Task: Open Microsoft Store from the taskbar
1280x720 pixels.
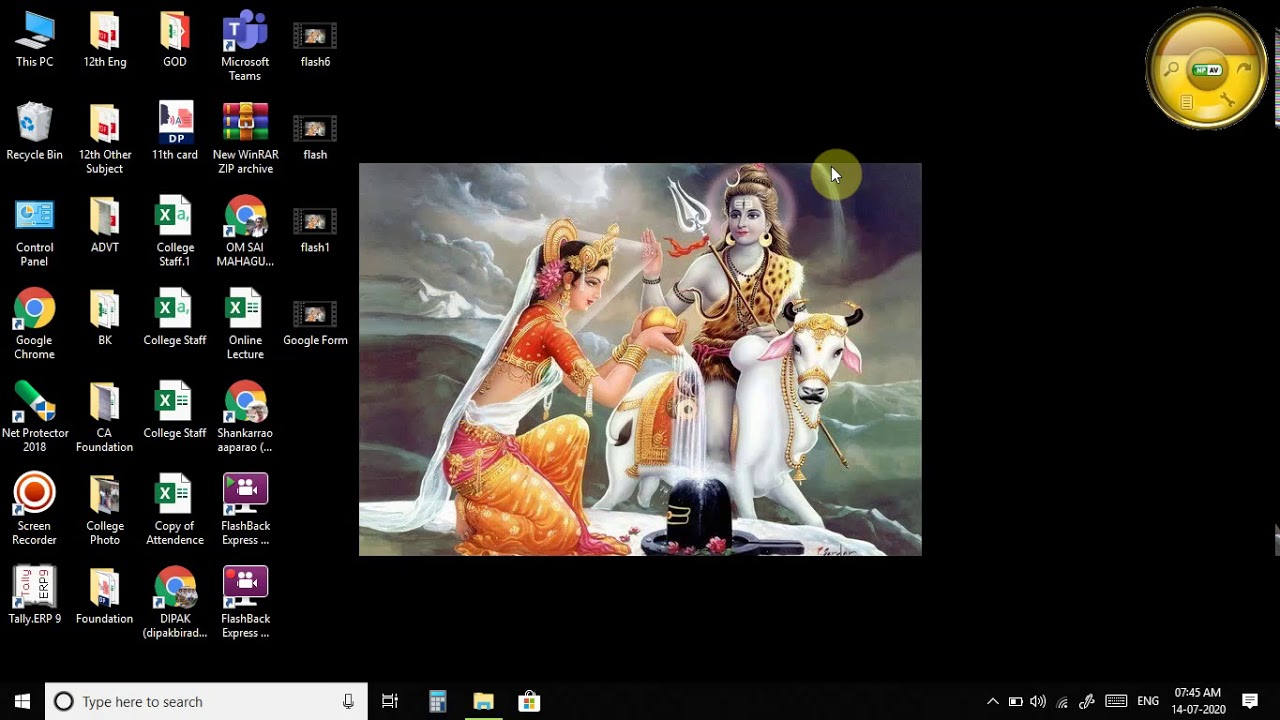Action: tap(529, 702)
